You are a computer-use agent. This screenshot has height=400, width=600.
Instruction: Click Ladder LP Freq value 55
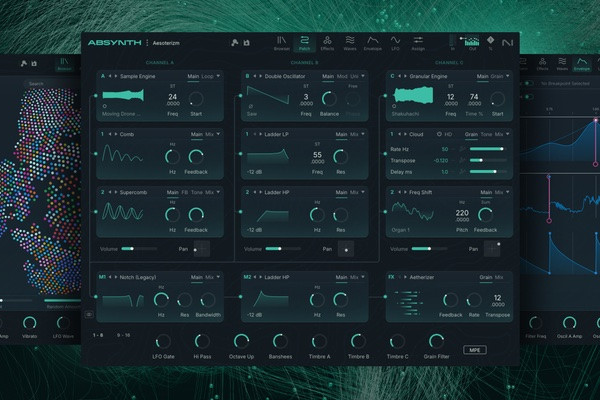point(317,155)
